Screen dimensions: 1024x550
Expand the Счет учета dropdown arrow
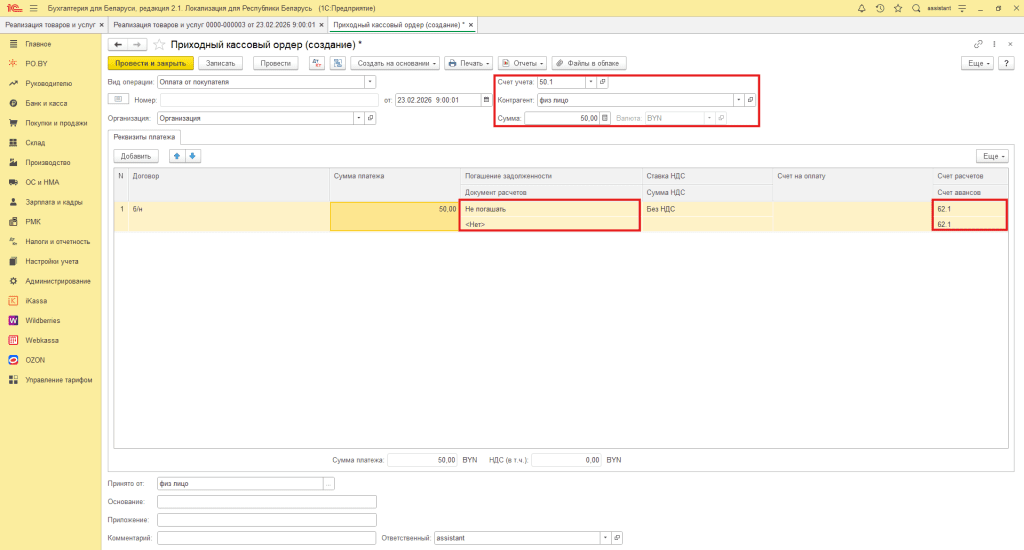[590, 82]
